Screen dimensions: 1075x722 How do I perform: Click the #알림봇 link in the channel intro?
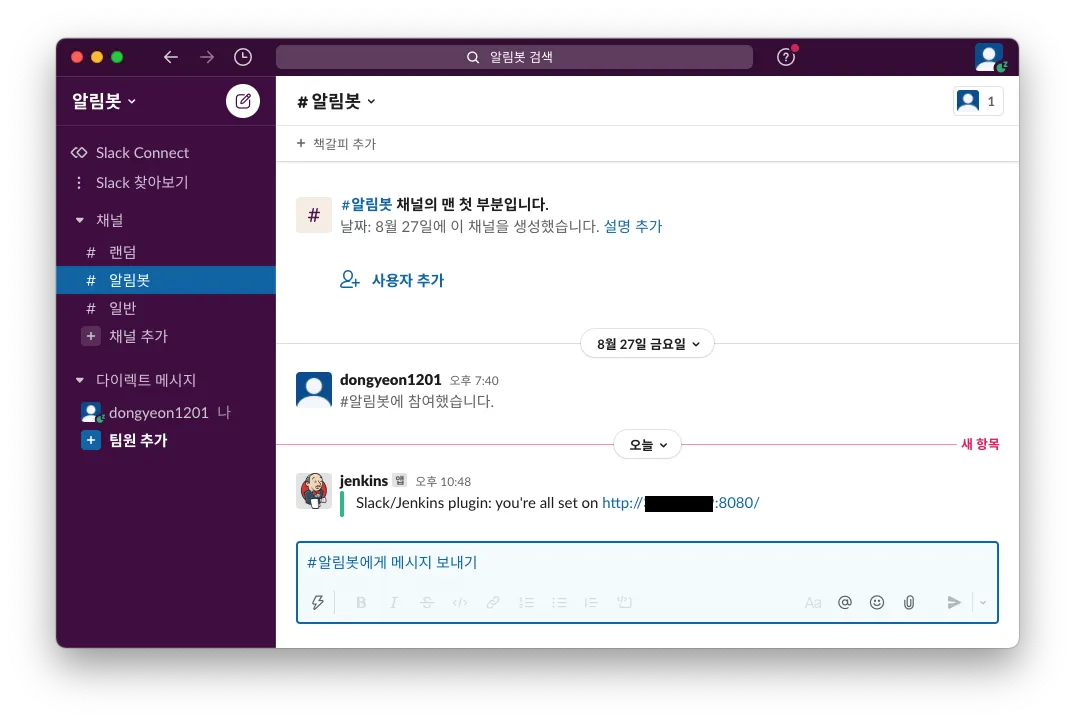[x=367, y=204]
